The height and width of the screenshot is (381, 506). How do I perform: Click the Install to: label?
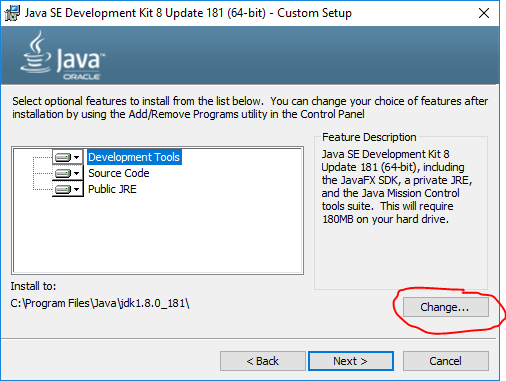point(33,286)
